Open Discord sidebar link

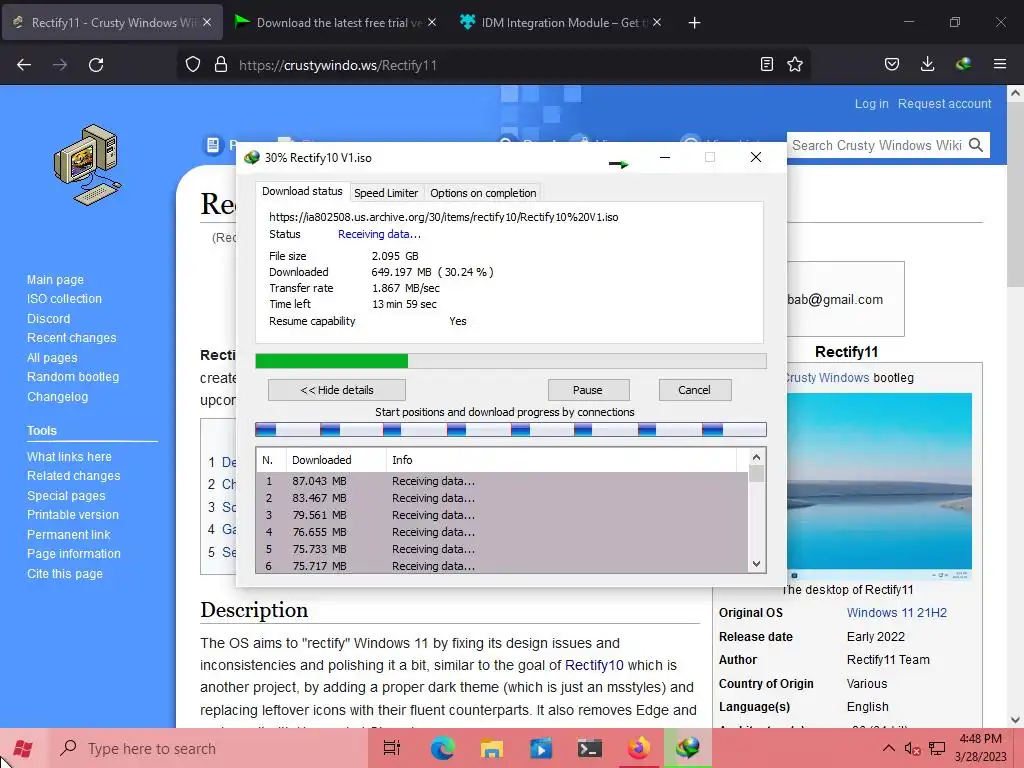(x=48, y=319)
